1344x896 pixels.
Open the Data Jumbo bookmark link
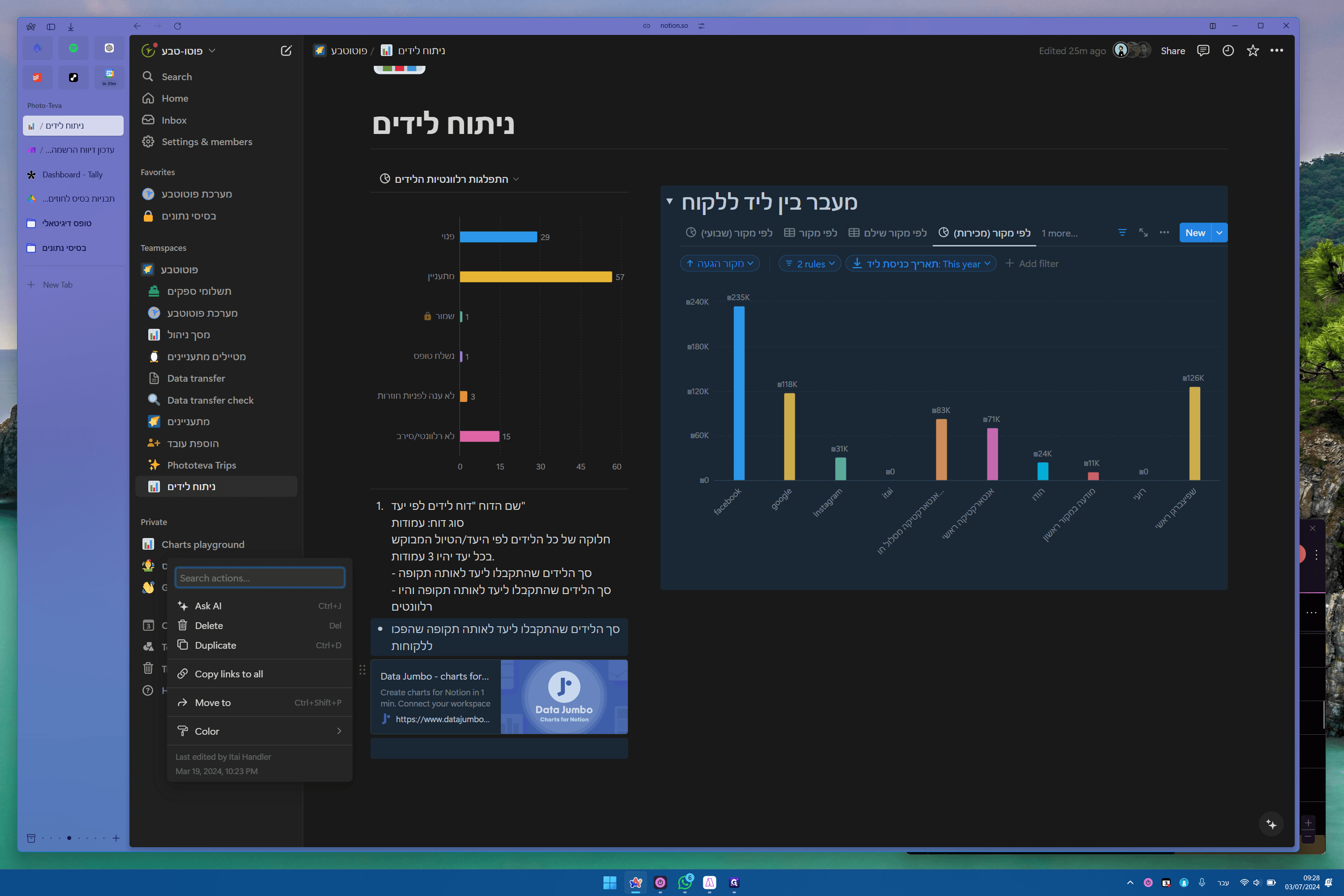point(499,697)
